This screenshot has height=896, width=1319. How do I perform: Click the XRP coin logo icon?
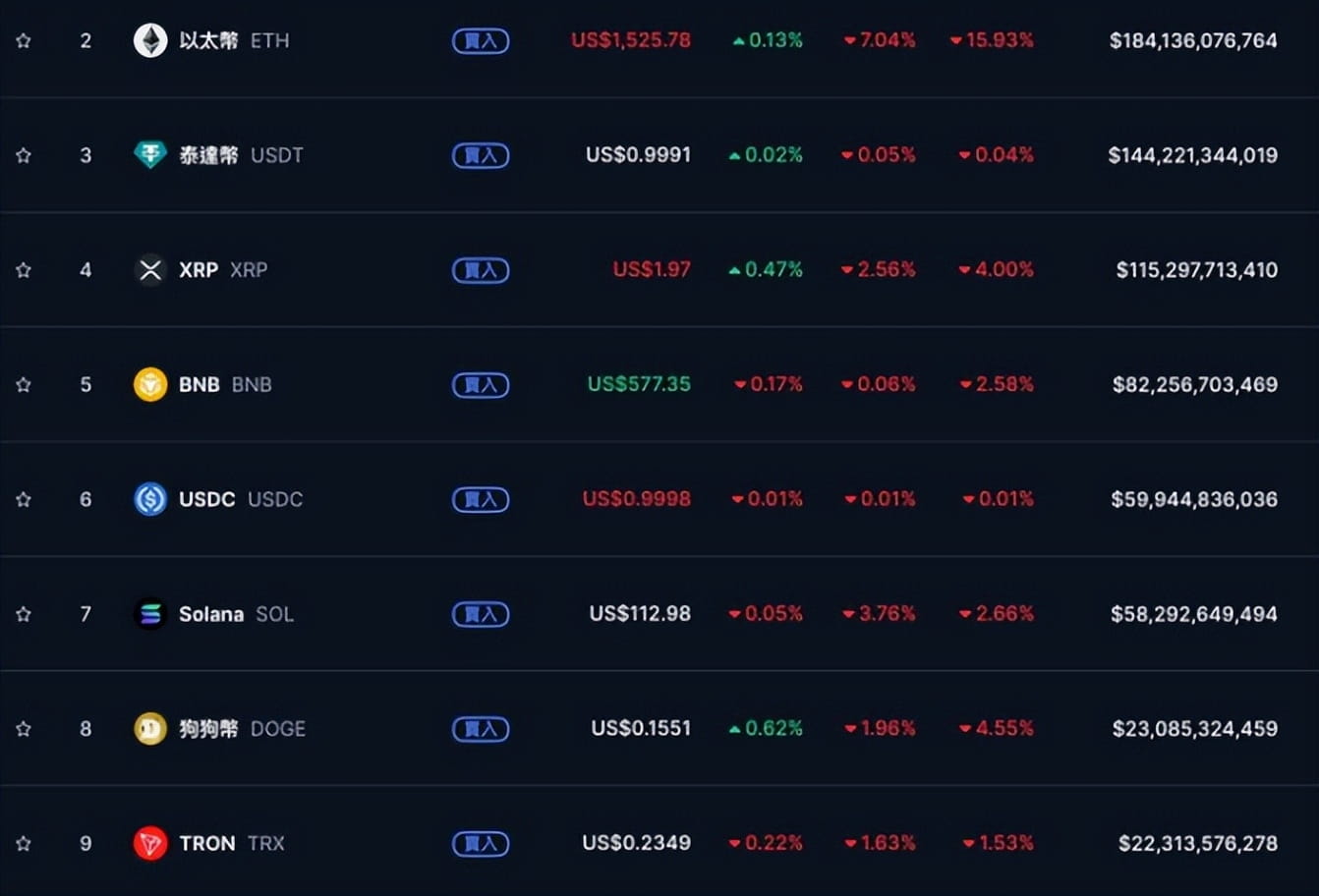tap(150, 269)
